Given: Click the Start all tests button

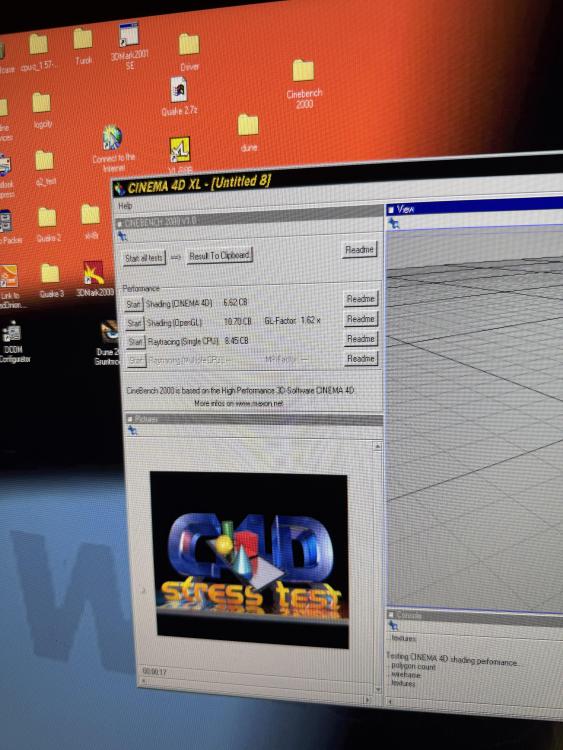Looking at the screenshot, I should point(144,258).
